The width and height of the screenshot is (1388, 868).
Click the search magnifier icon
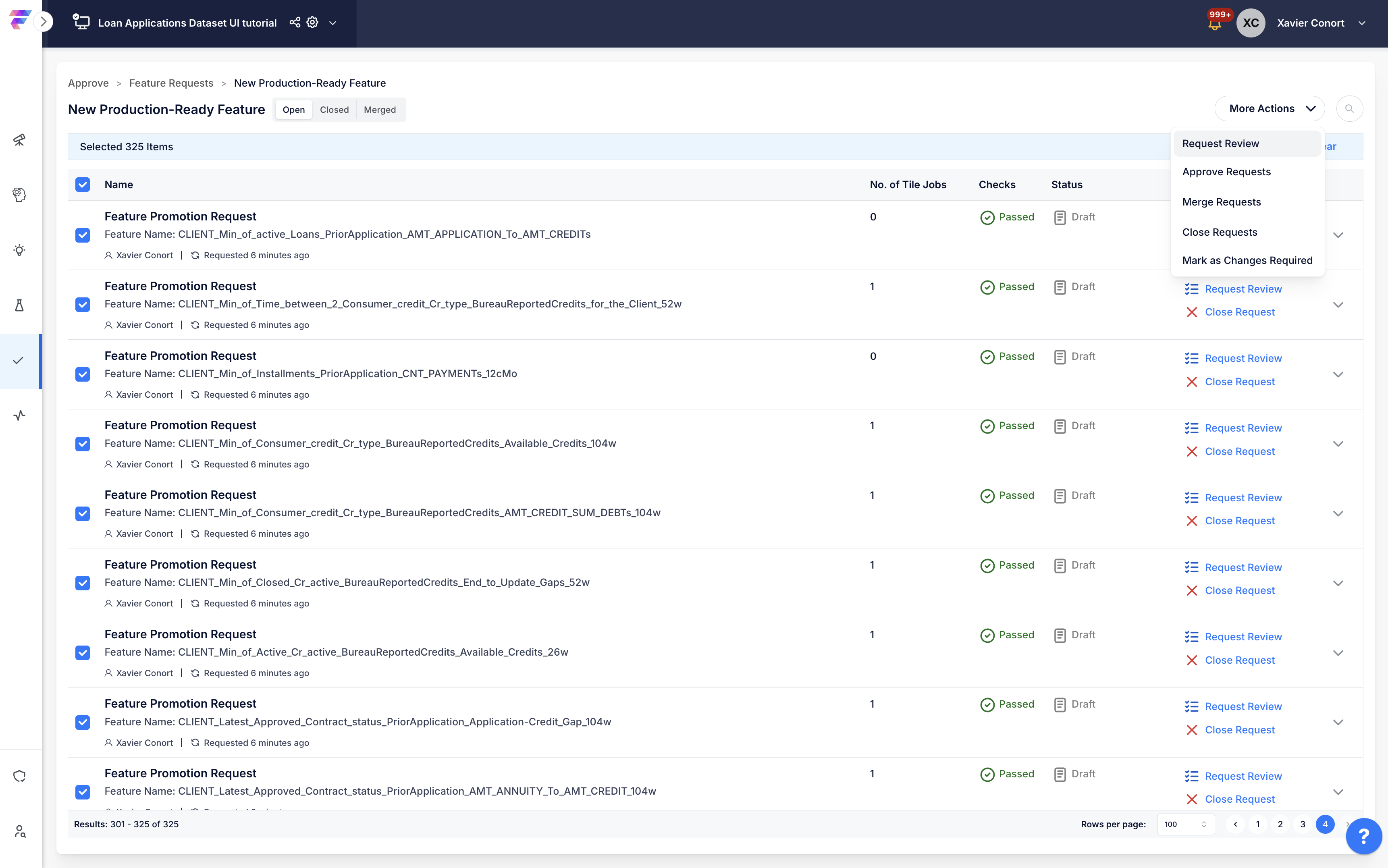[1349, 108]
